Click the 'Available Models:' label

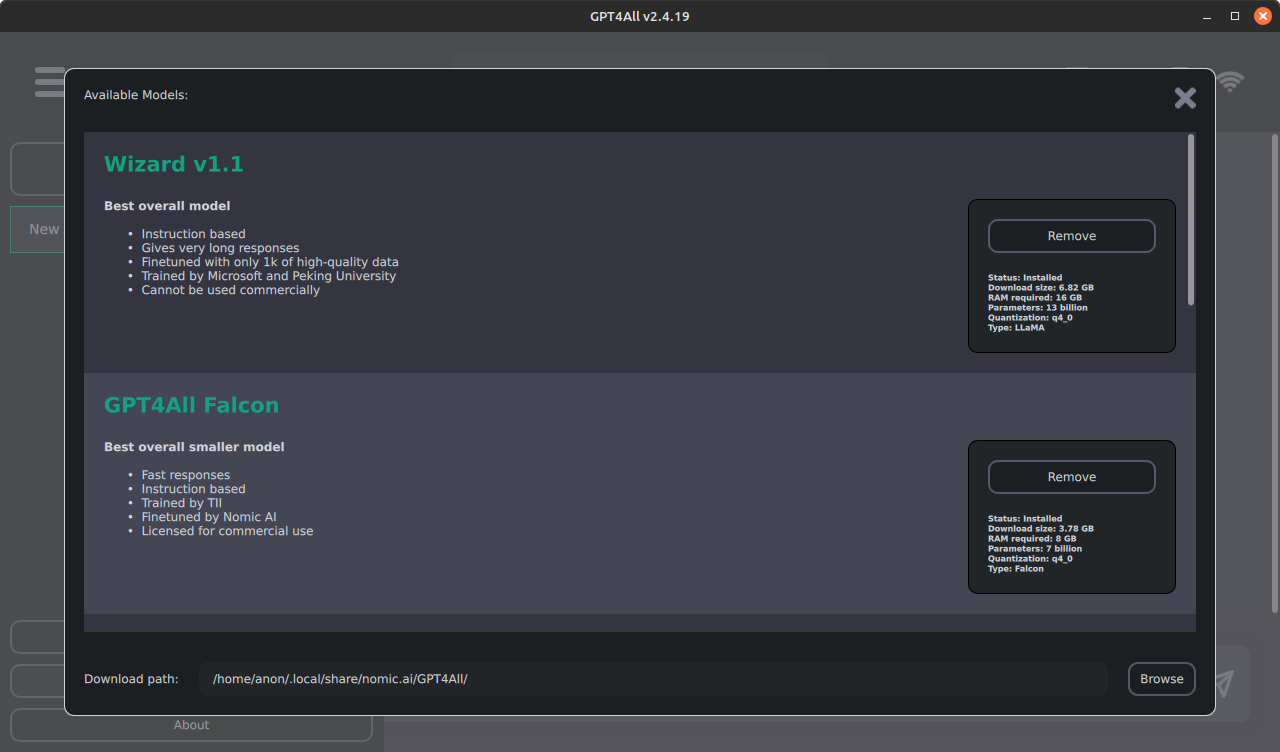click(x=136, y=95)
